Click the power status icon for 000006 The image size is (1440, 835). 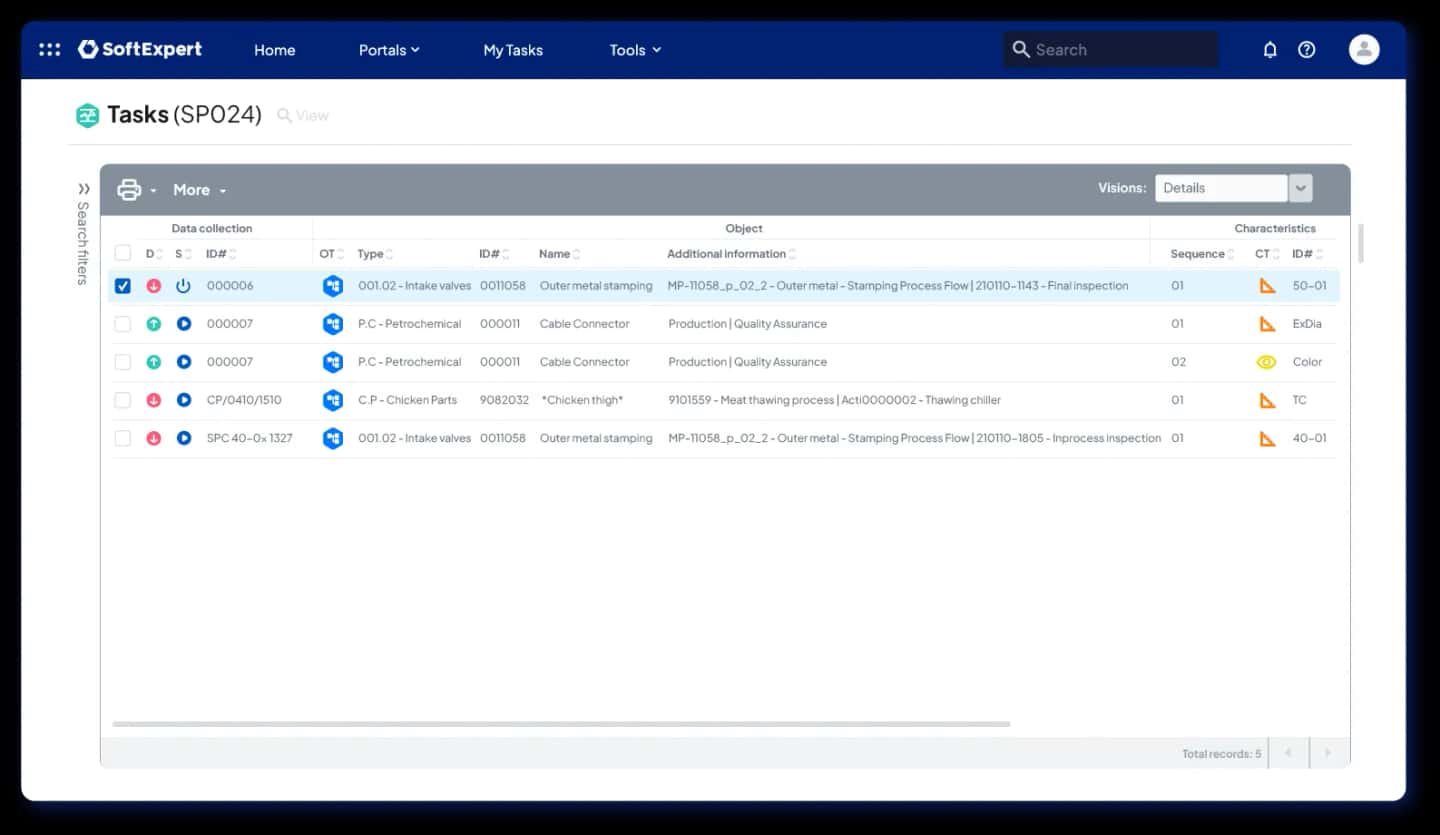click(x=183, y=286)
